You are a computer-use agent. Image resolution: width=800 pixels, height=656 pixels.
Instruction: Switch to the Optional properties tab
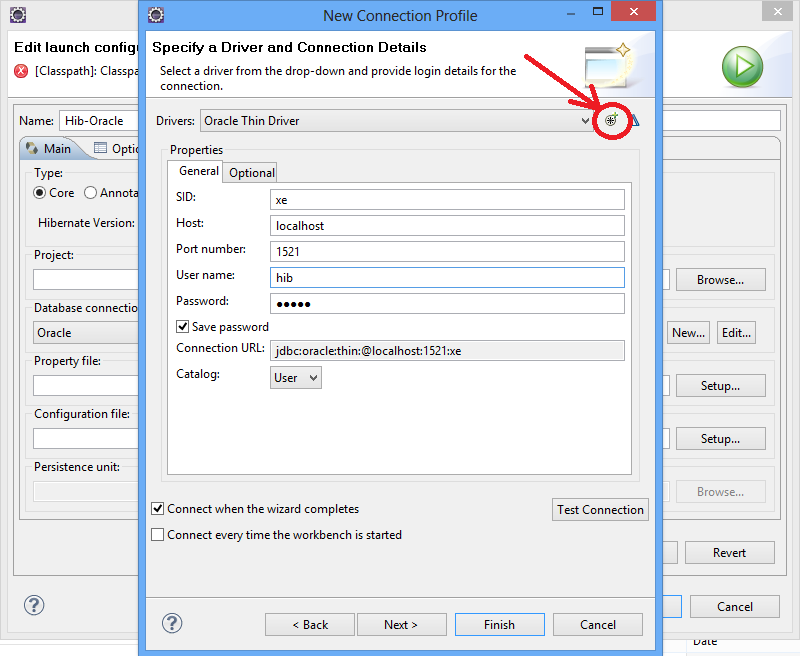249,172
